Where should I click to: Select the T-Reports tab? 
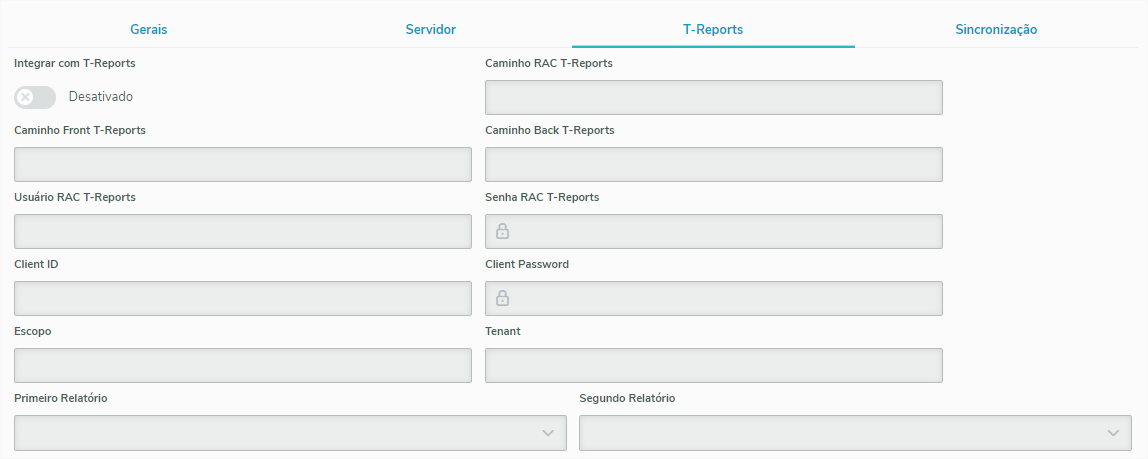pos(713,29)
